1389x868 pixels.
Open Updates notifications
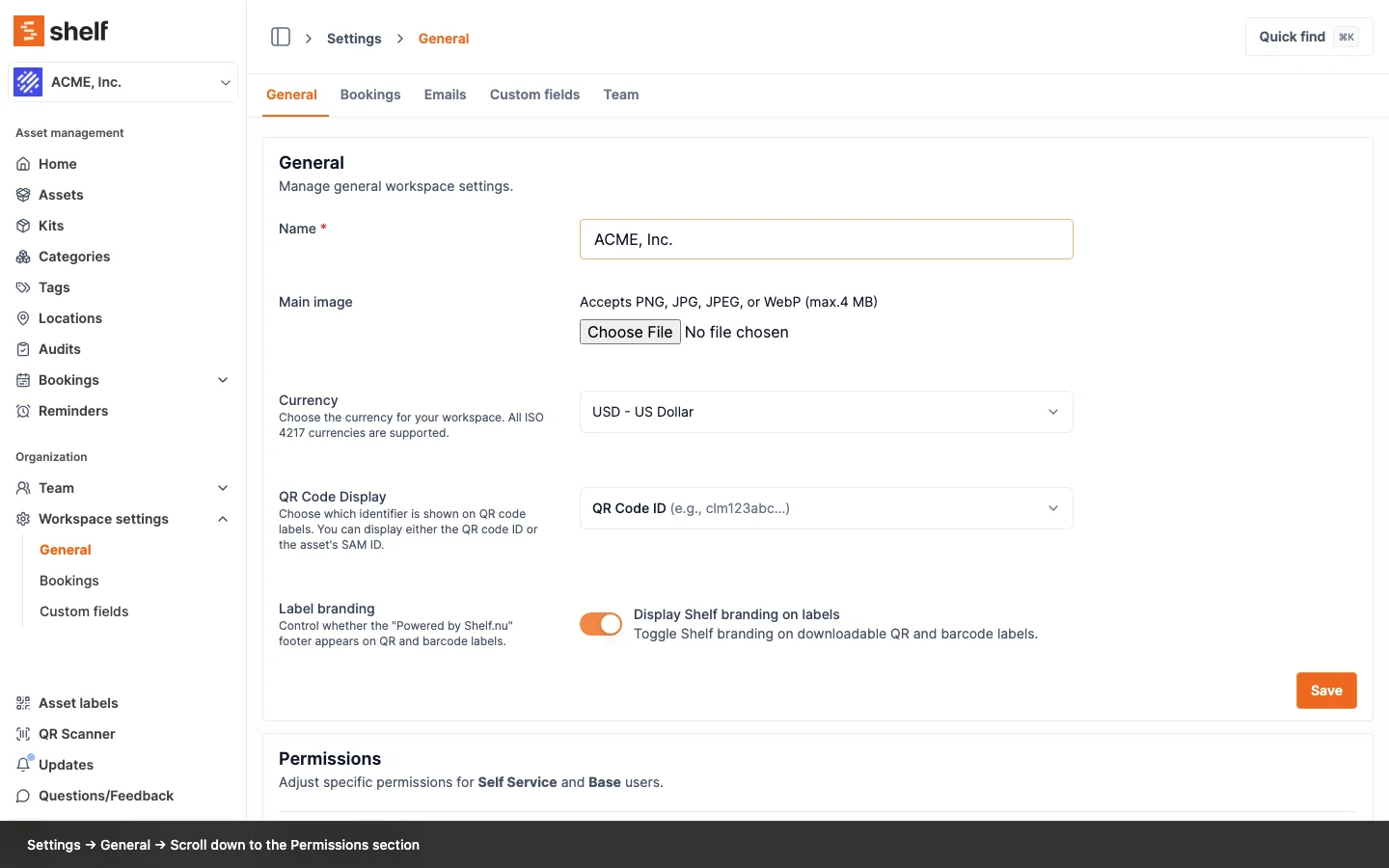point(66,765)
